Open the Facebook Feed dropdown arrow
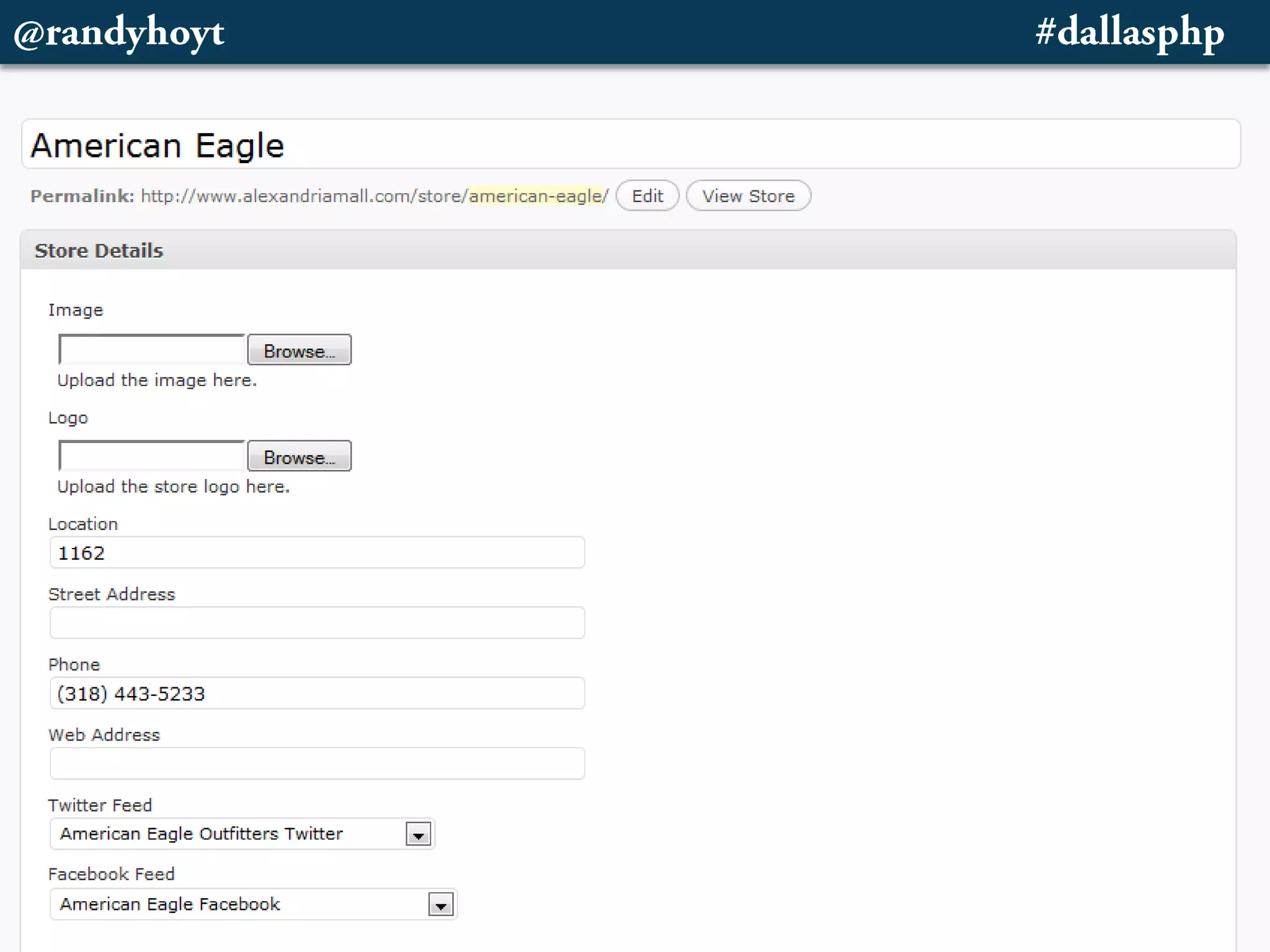1270x952 pixels. (x=441, y=905)
